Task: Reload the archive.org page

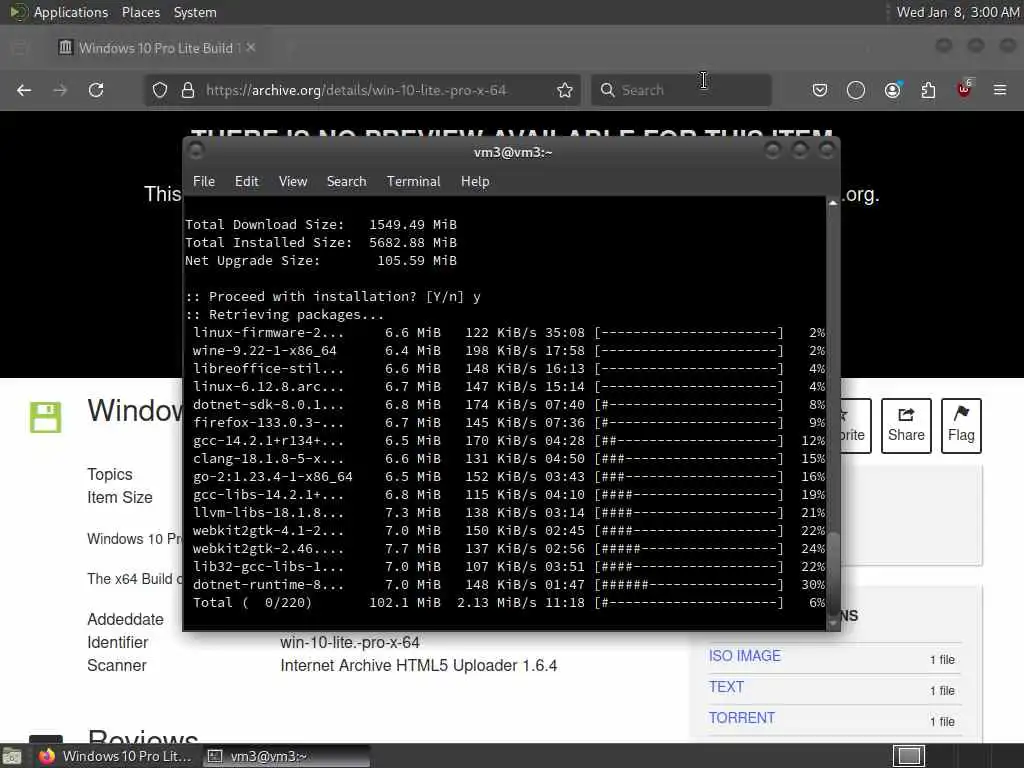Action: pos(96,90)
